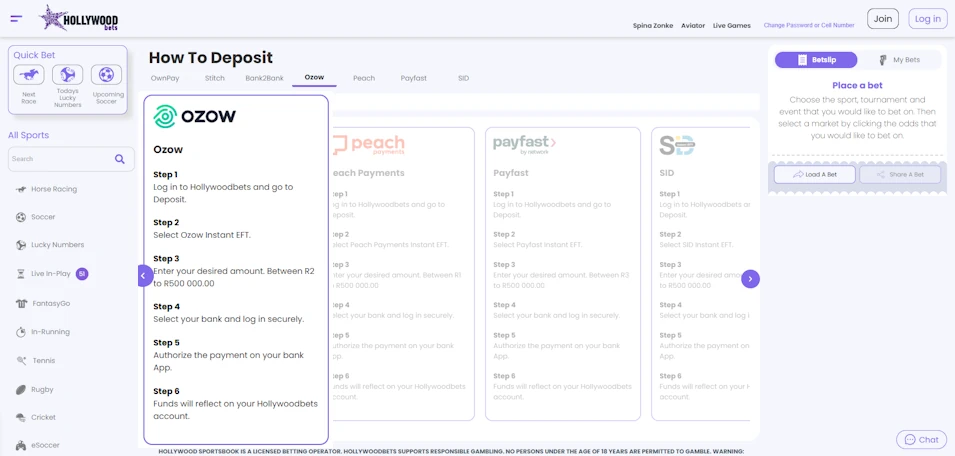Switch to the Bank2Bank tab
The height and width of the screenshot is (456, 955).
coord(264,78)
